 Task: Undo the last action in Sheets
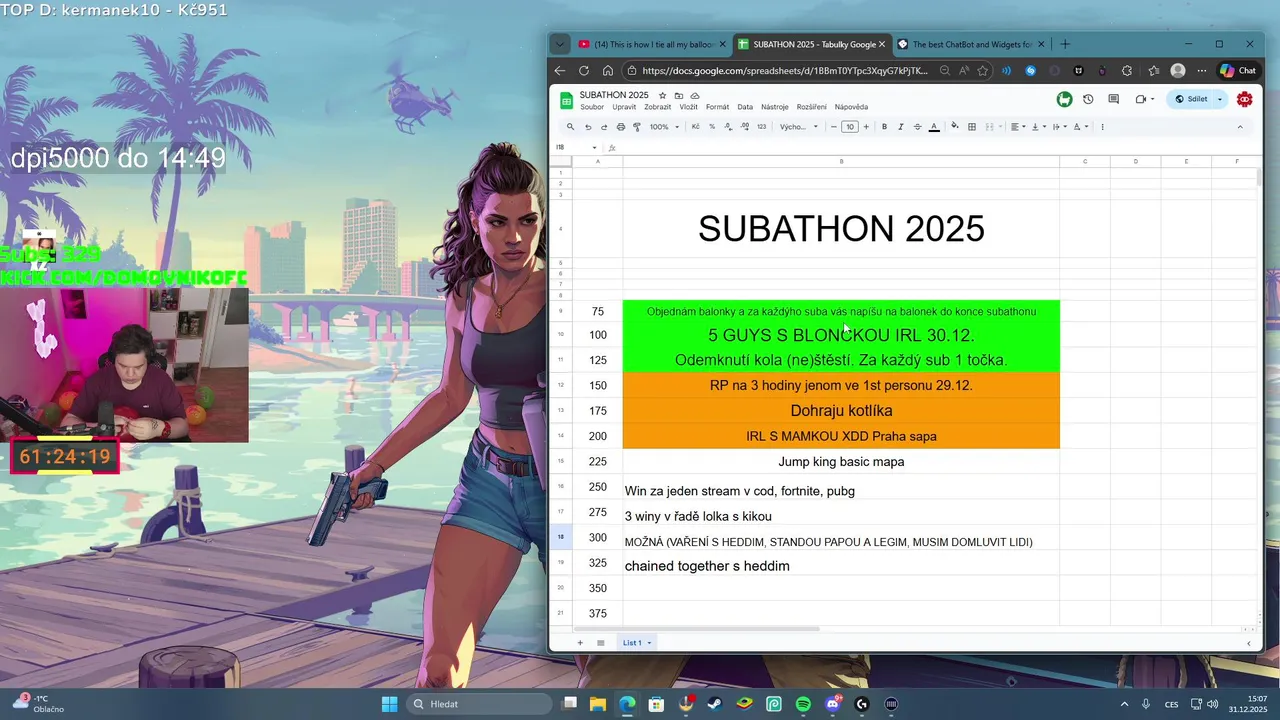(x=588, y=127)
